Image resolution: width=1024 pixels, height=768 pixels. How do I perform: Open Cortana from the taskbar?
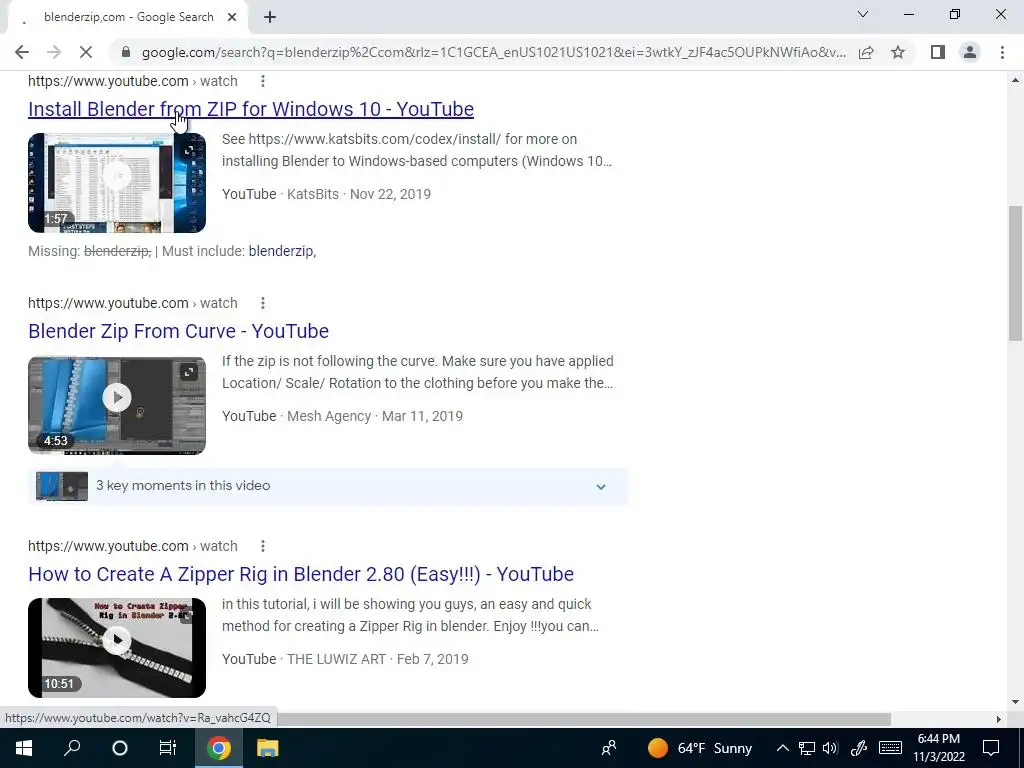coord(120,748)
